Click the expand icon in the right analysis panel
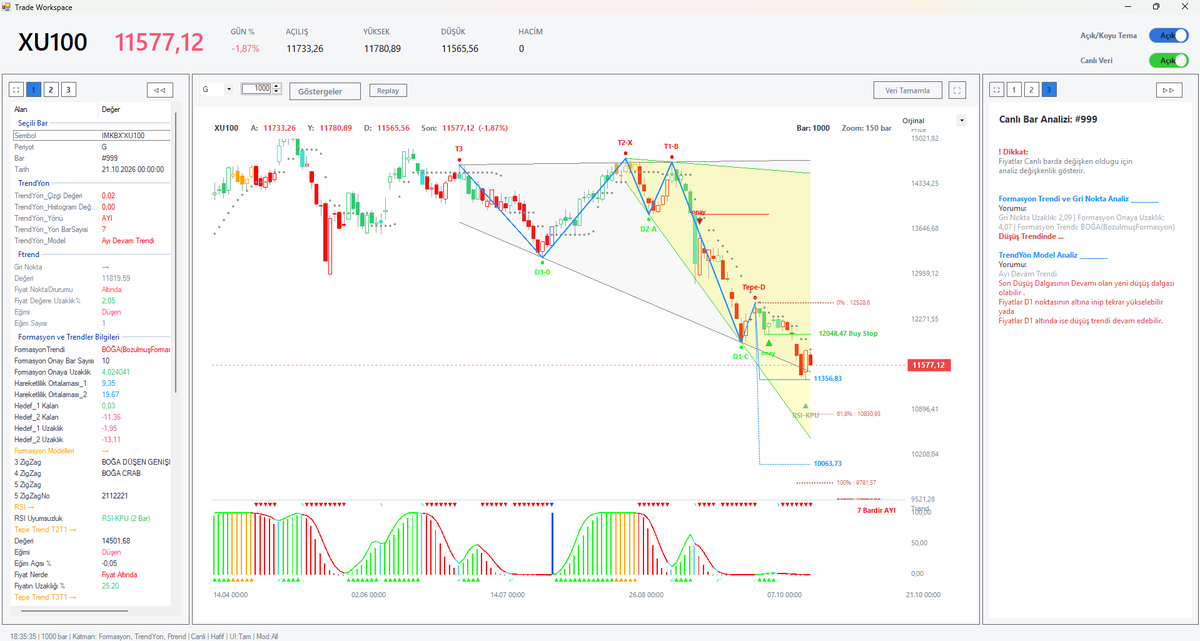Viewport: 1200px width, 641px height. click(x=996, y=90)
